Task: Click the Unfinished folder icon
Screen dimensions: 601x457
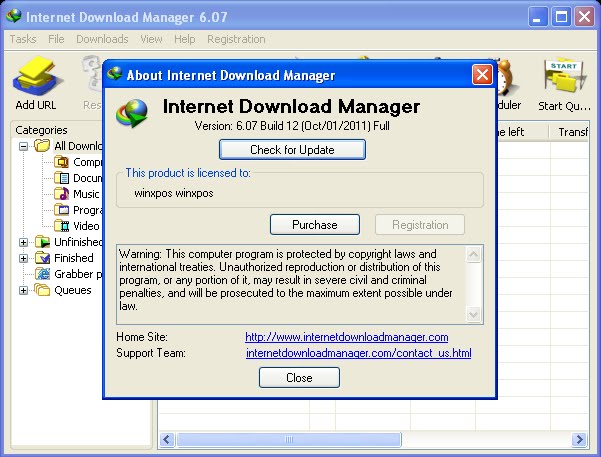Action: (x=42, y=242)
